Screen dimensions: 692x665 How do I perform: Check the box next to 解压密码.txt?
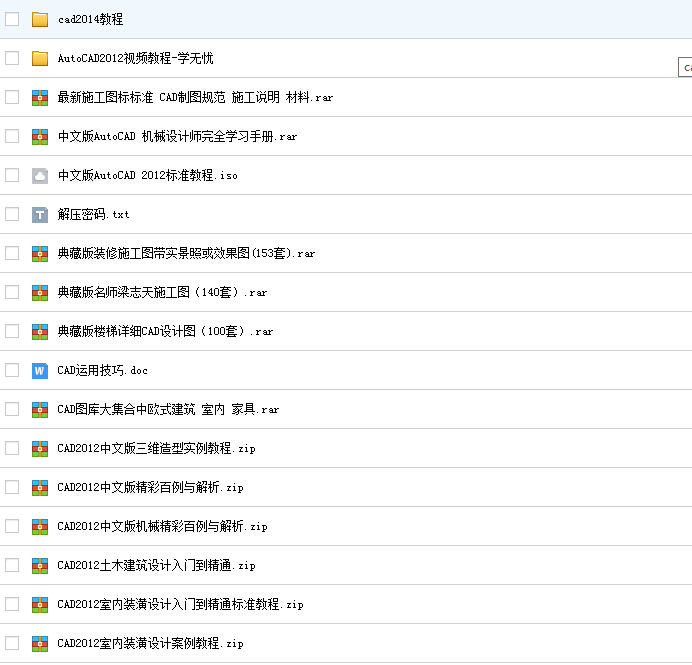[12, 214]
